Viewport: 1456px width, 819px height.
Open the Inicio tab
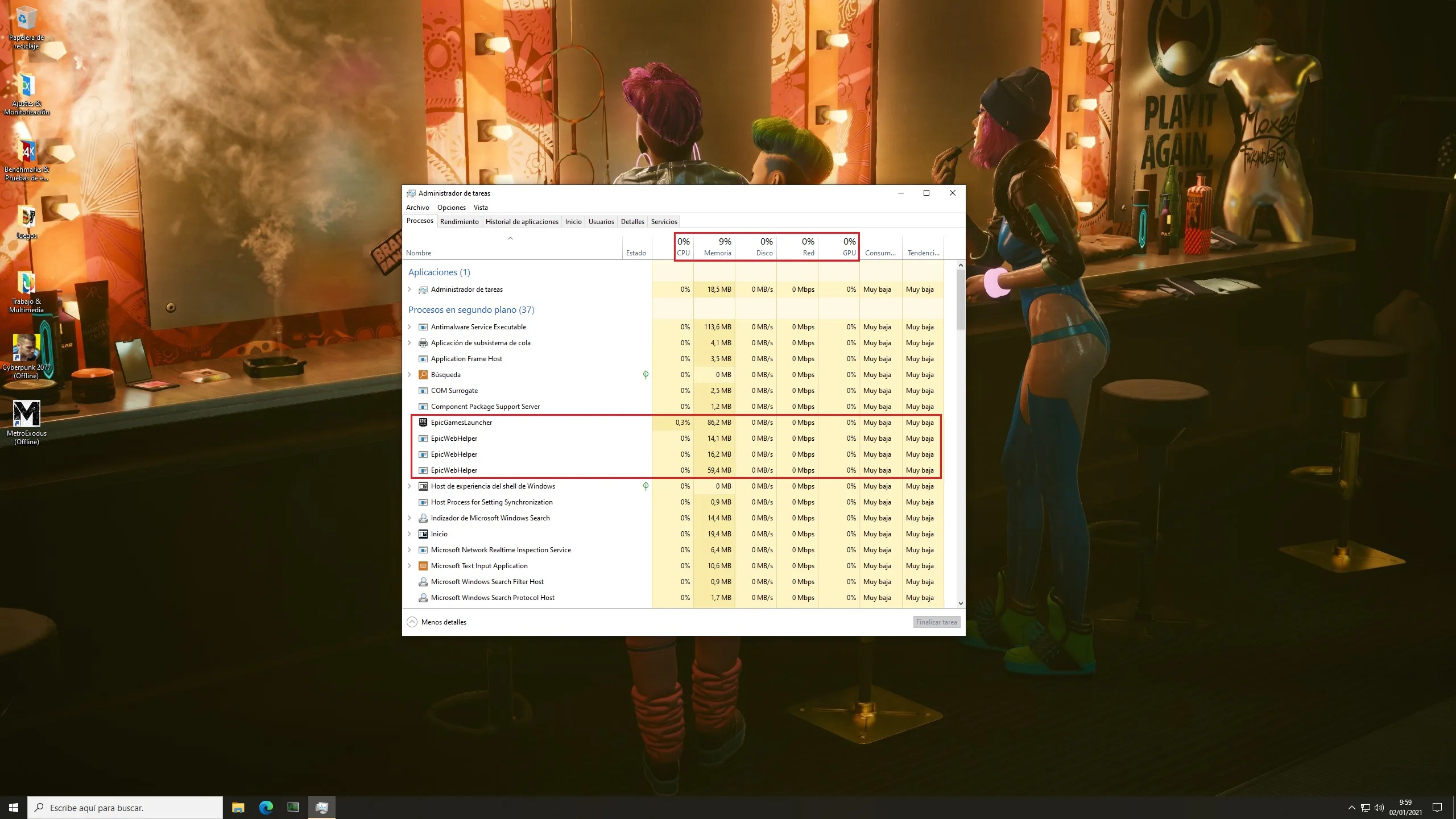coord(573,222)
